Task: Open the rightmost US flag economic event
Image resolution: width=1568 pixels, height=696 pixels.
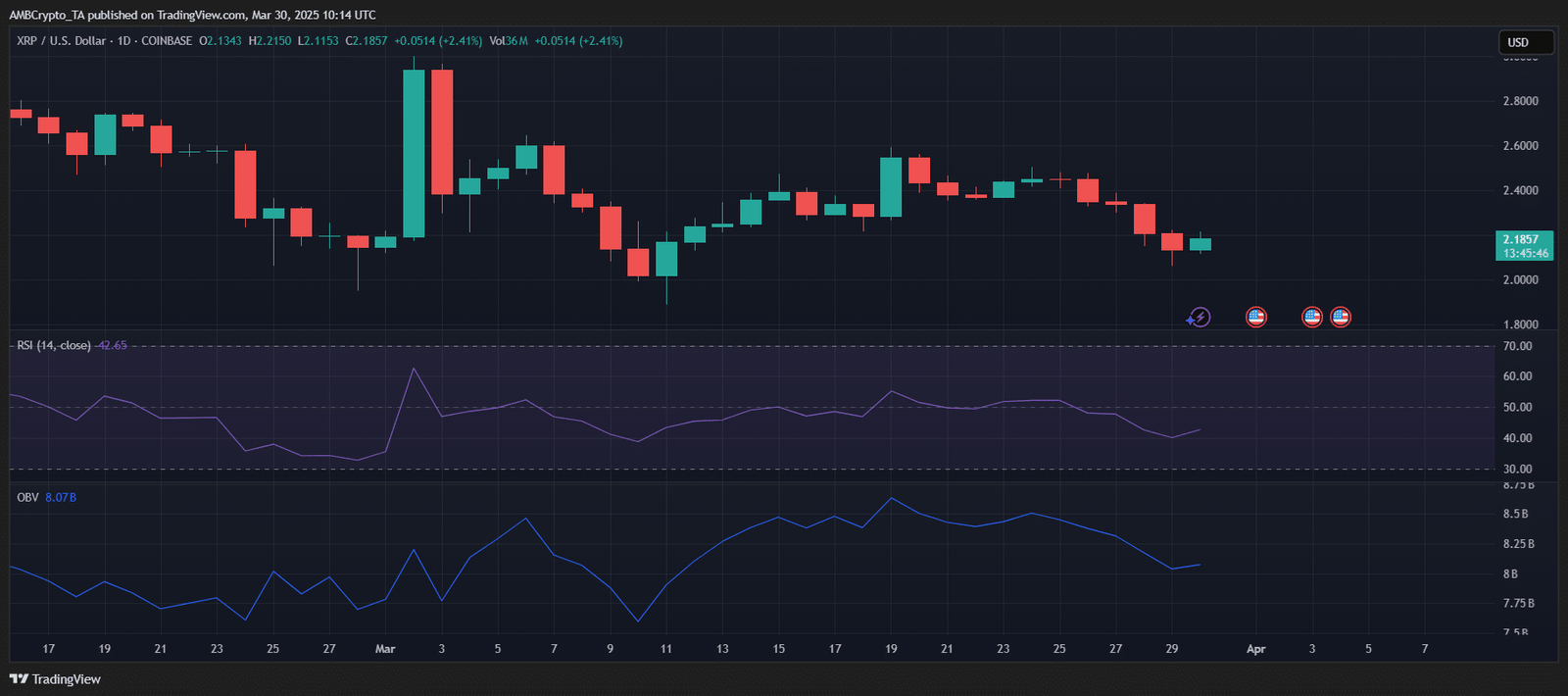Action: pyautogui.click(x=1341, y=317)
